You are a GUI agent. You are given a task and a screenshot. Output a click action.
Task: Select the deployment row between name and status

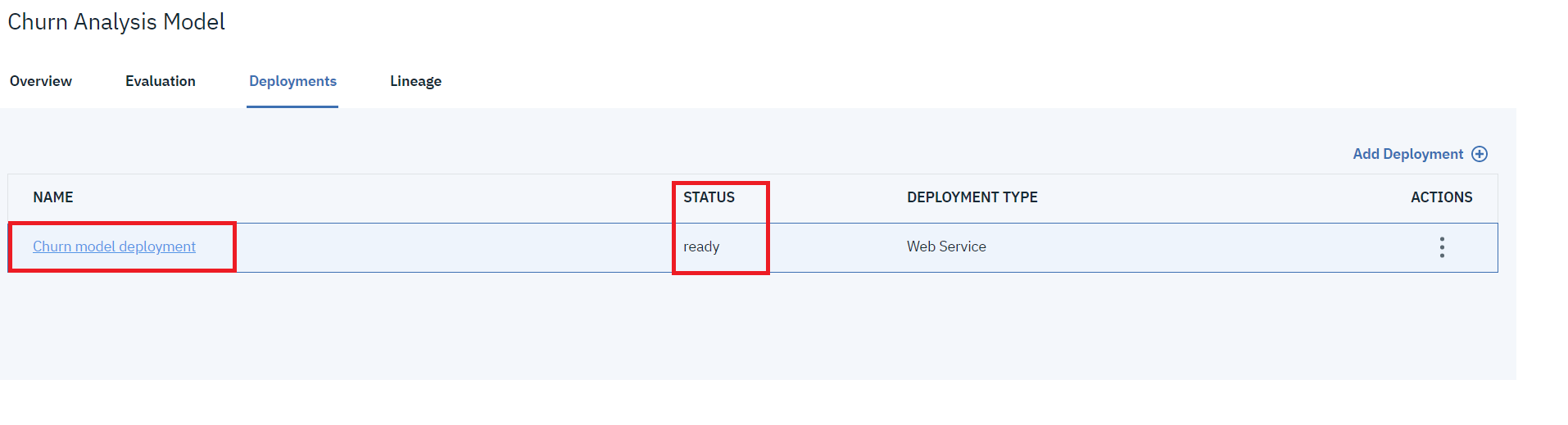tap(451, 247)
